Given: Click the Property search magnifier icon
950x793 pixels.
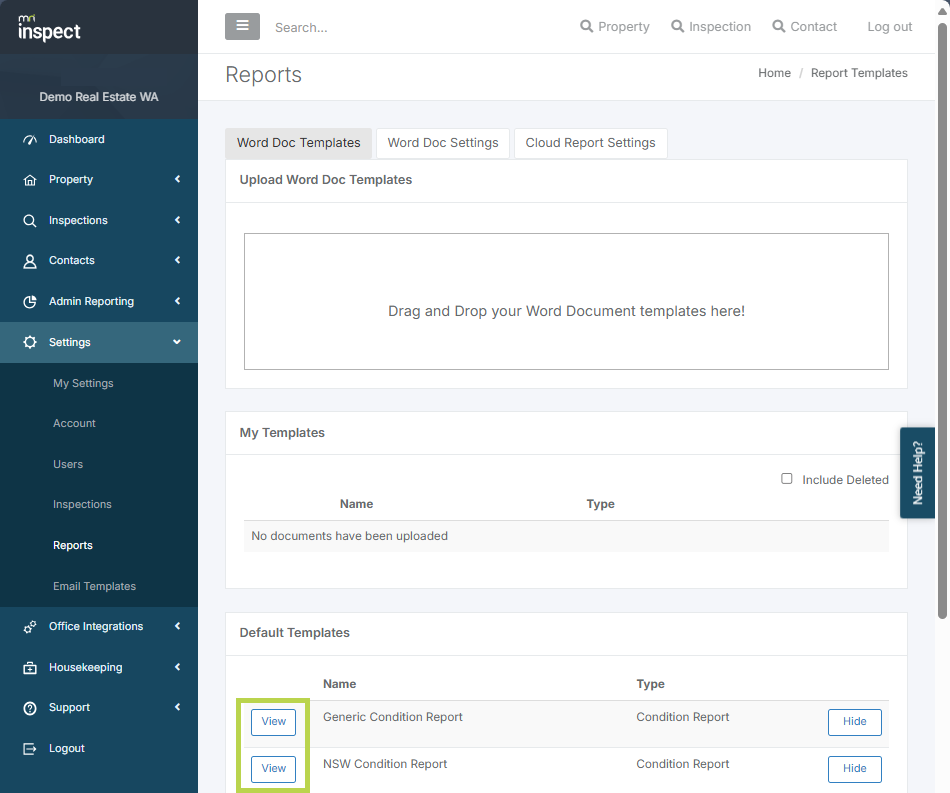Looking at the screenshot, I should click(x=586, y=26).
